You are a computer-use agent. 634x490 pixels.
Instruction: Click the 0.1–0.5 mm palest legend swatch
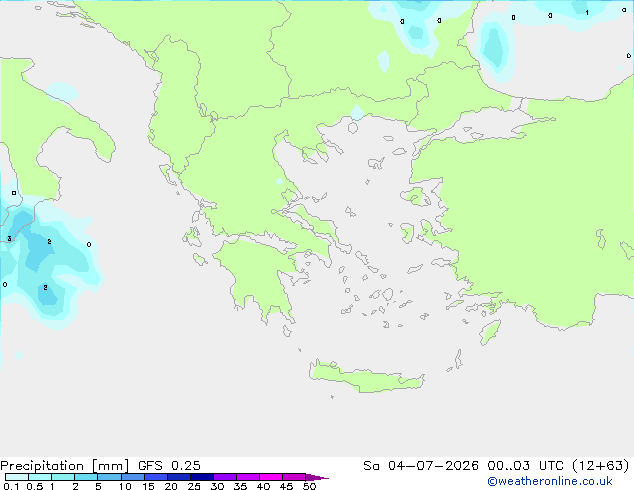tap(17, 477)
